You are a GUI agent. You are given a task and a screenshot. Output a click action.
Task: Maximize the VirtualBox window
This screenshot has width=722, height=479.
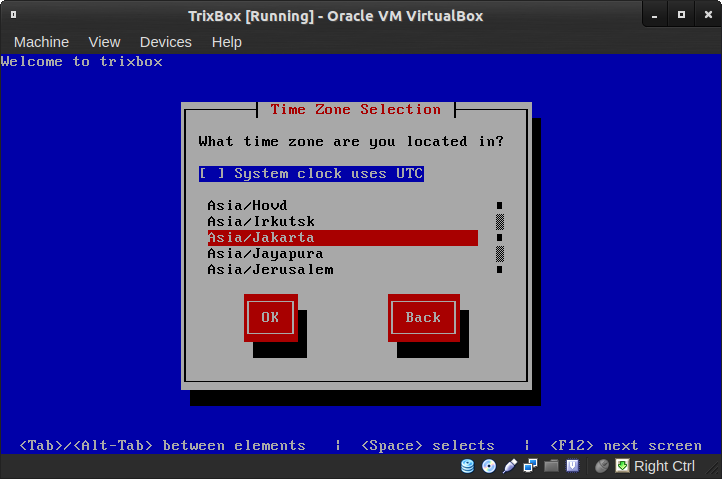[681, 15]
